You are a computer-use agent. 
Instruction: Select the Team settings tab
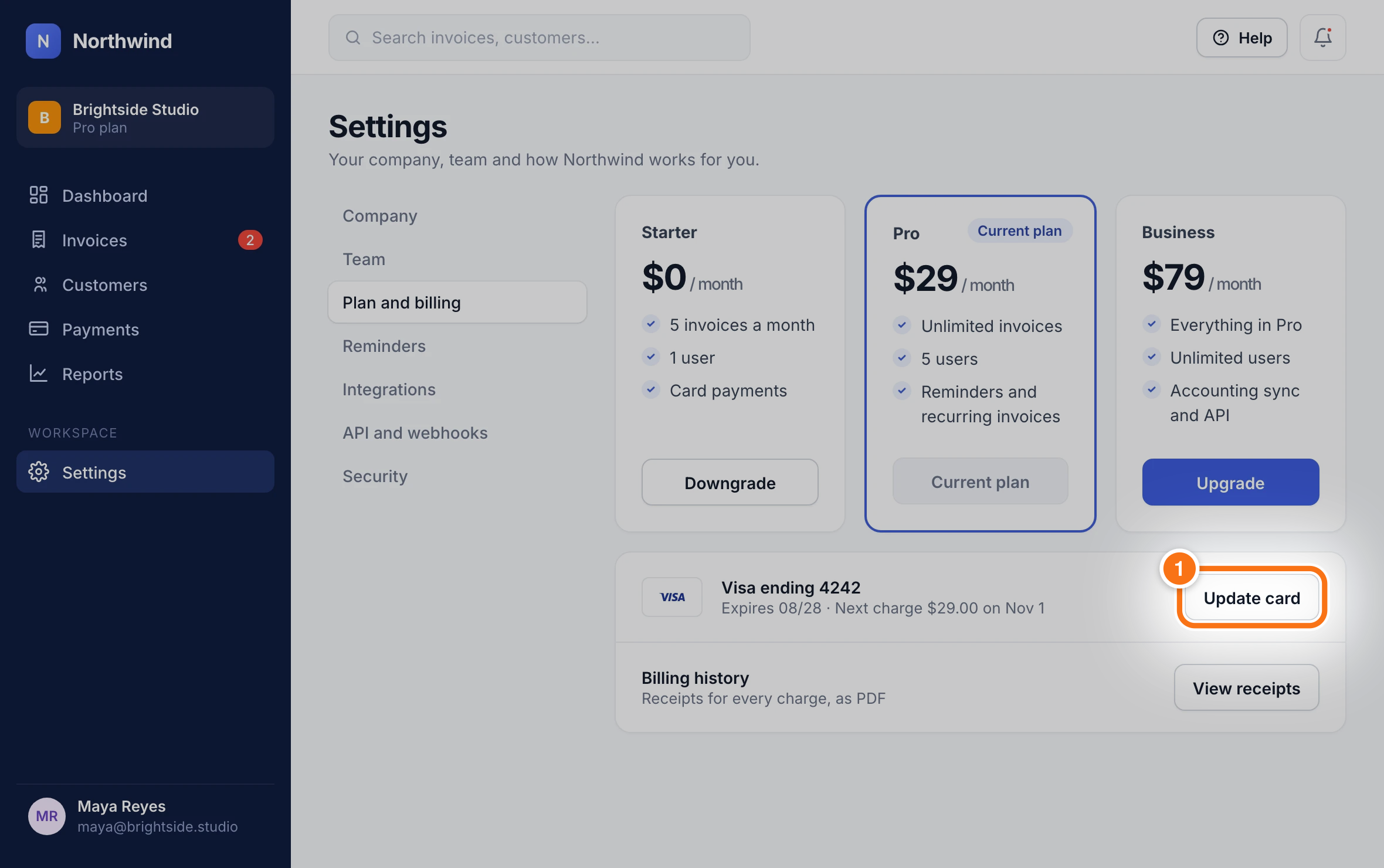pos(457,259)
